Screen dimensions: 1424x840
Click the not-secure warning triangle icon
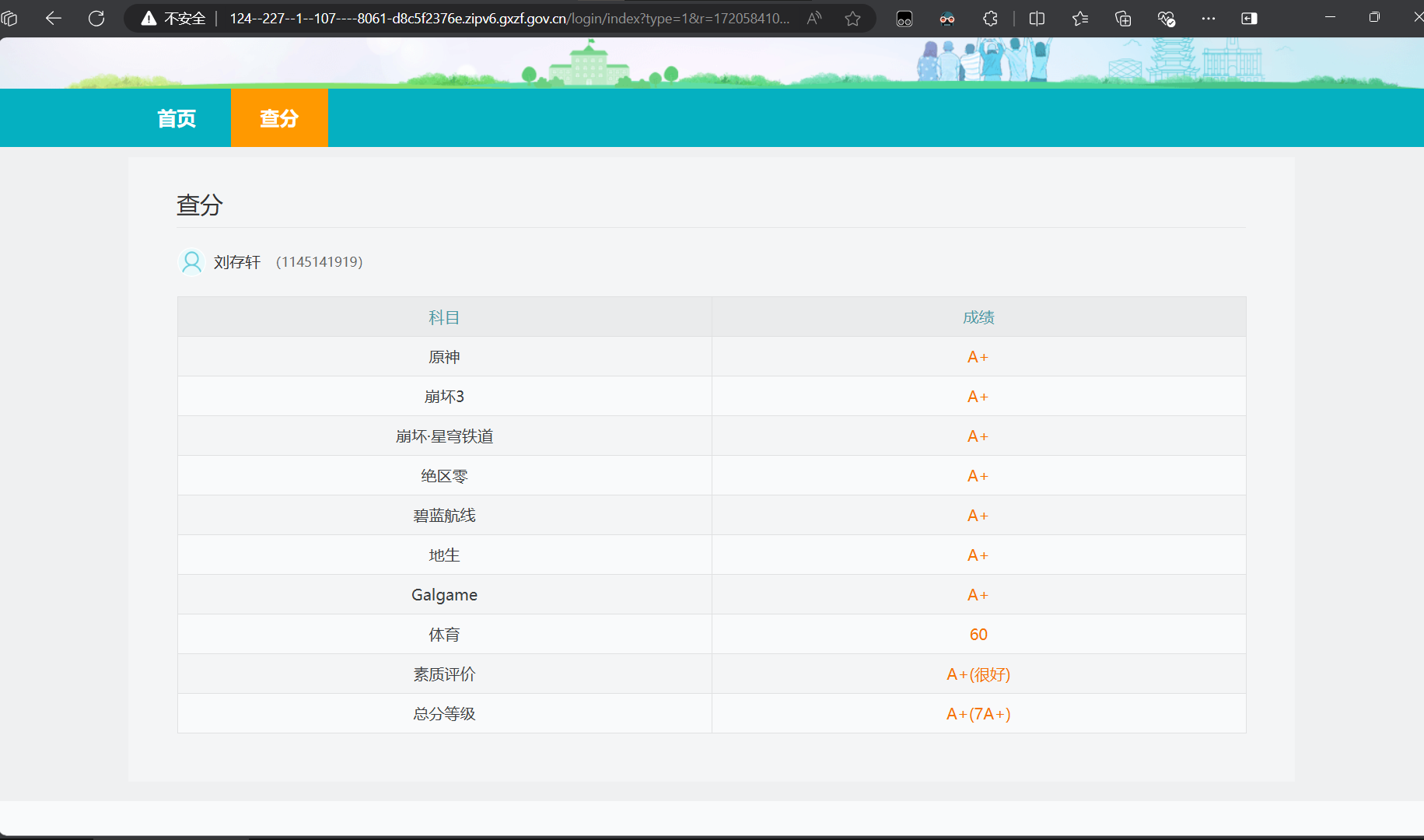(x=149, y=18)
